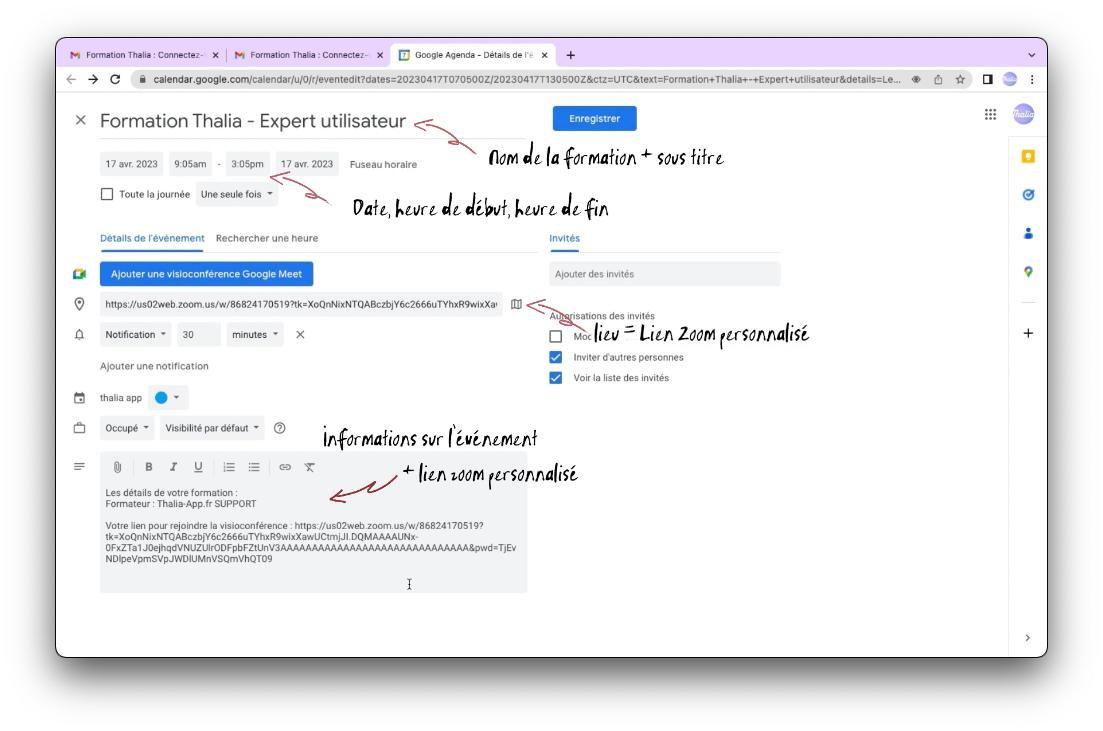Open the Google apps grid launcher

pos(990,115)
